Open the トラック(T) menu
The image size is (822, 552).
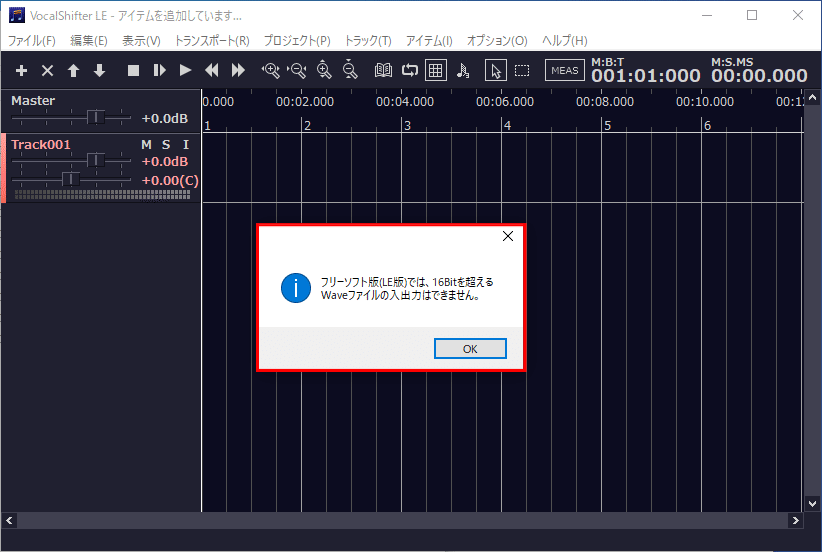point(368,40)
